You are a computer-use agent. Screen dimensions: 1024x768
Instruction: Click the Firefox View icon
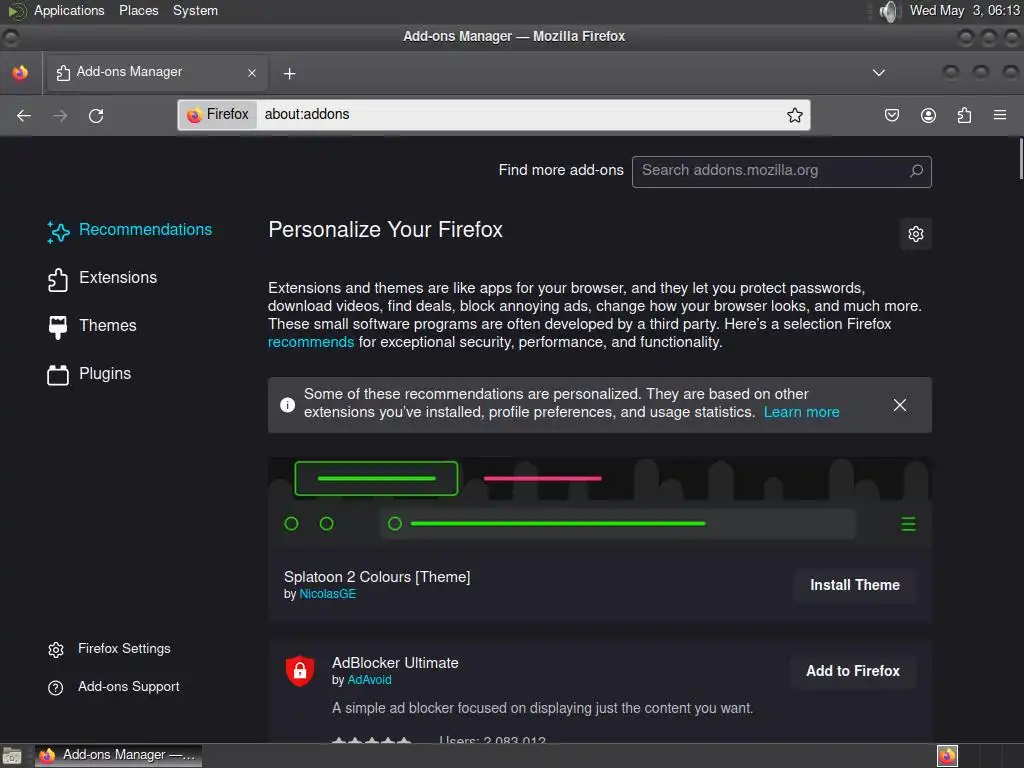[20, 72]
